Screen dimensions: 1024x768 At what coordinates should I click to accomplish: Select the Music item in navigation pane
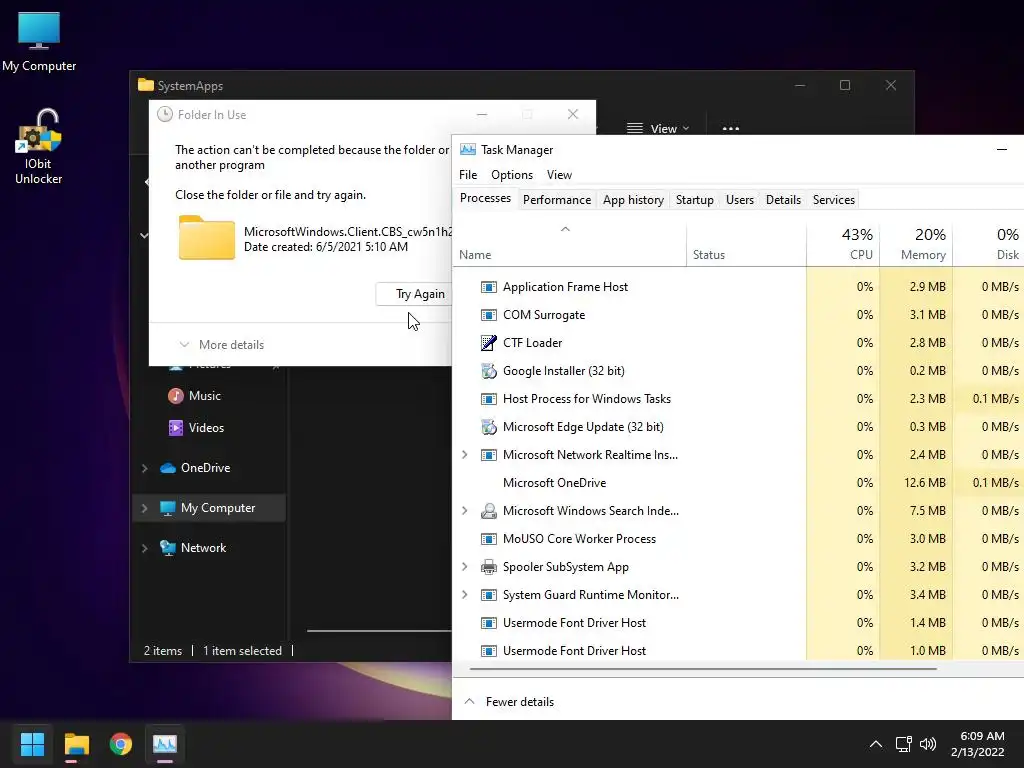point(209,396)
